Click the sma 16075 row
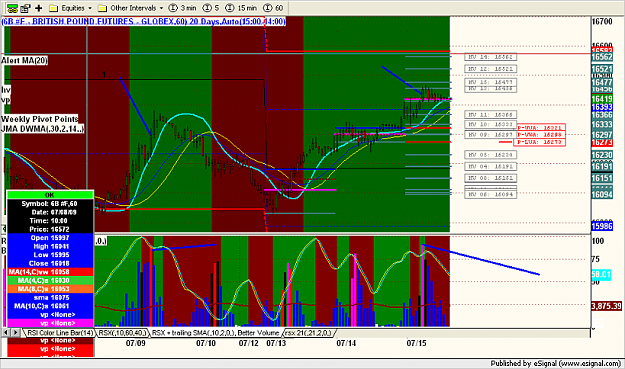The image size is (625, 369). (x=50, y=298)
